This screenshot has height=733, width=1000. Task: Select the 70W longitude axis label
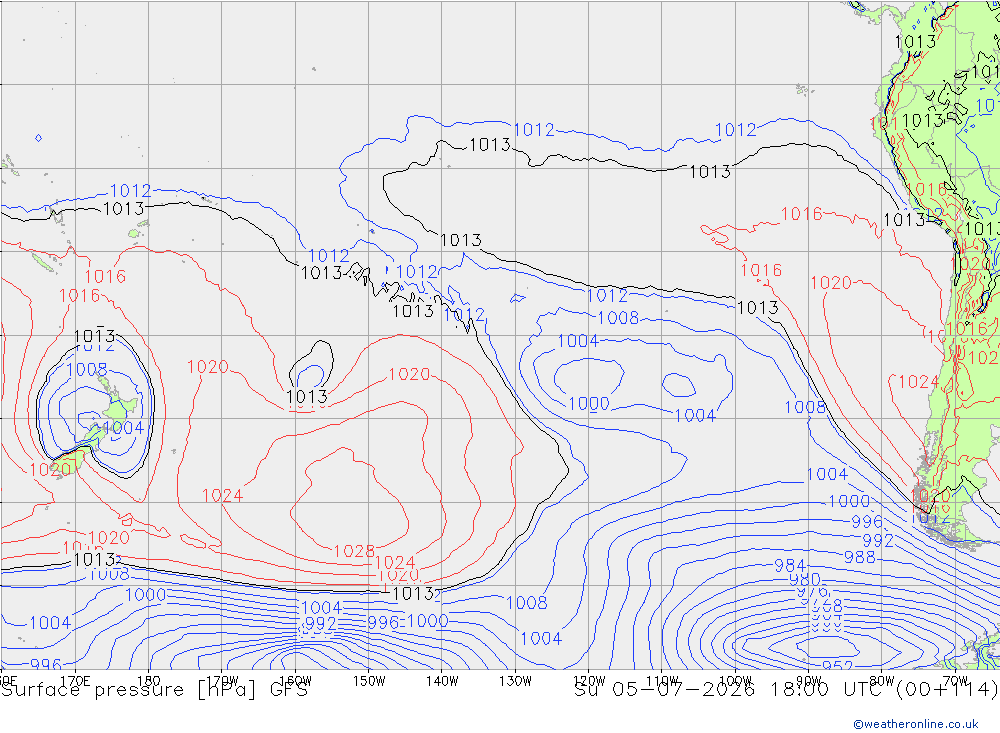point(955,681)
